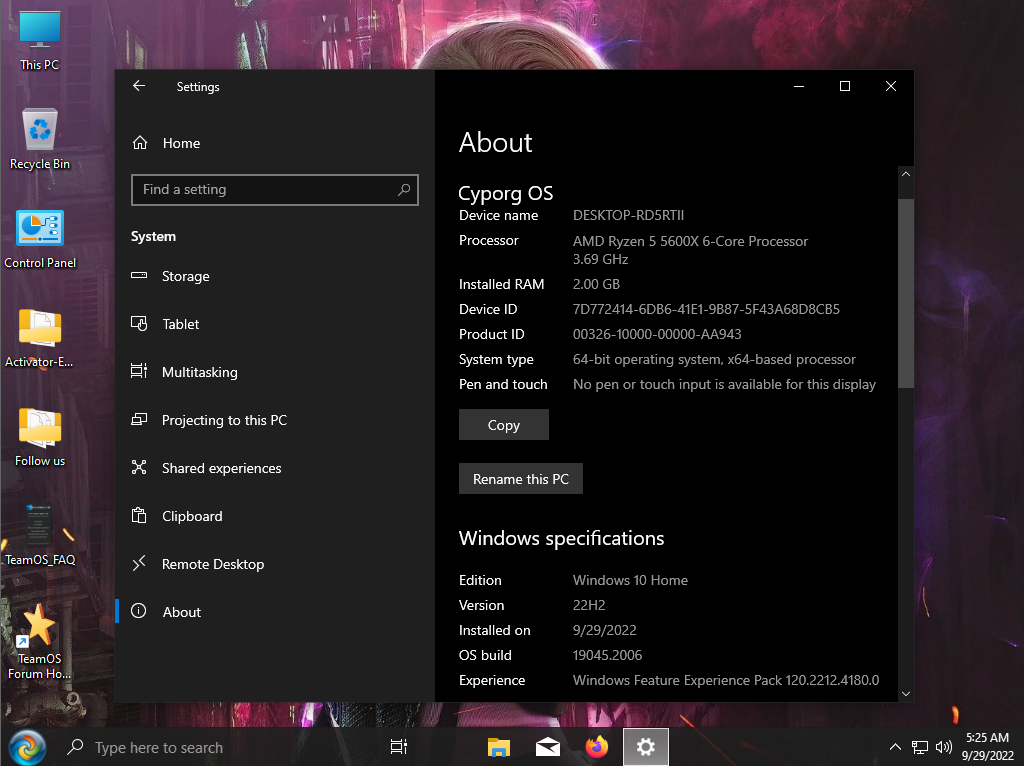Show hidden system tray icons
This screenshot has height=766, width=1024.
tap(895, 747)
